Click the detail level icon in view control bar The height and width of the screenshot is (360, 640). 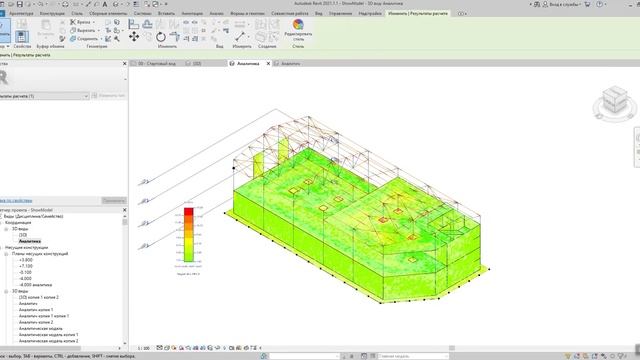(160, 348)
